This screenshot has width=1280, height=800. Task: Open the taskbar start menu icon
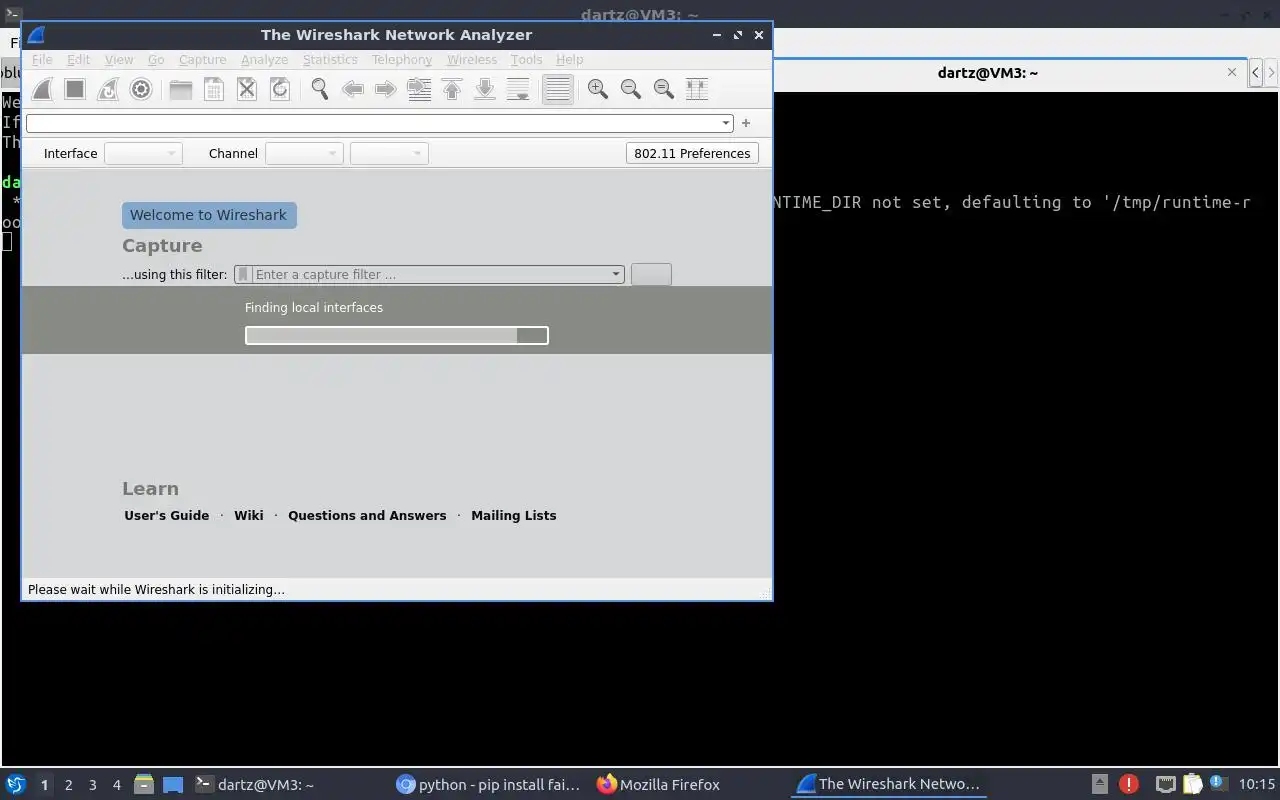[16, 785]
